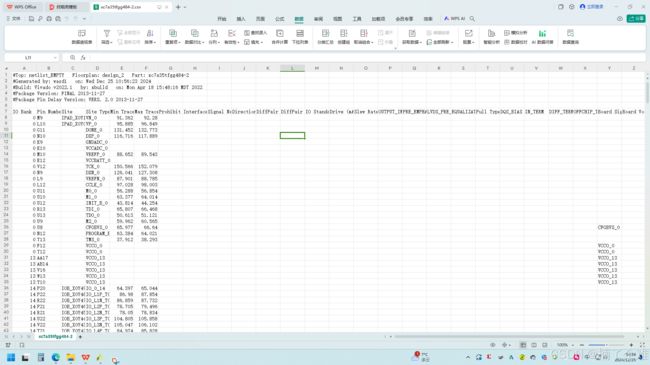
Task: Click the Save icon in quick access toolbar
Action: click(31, 19)
